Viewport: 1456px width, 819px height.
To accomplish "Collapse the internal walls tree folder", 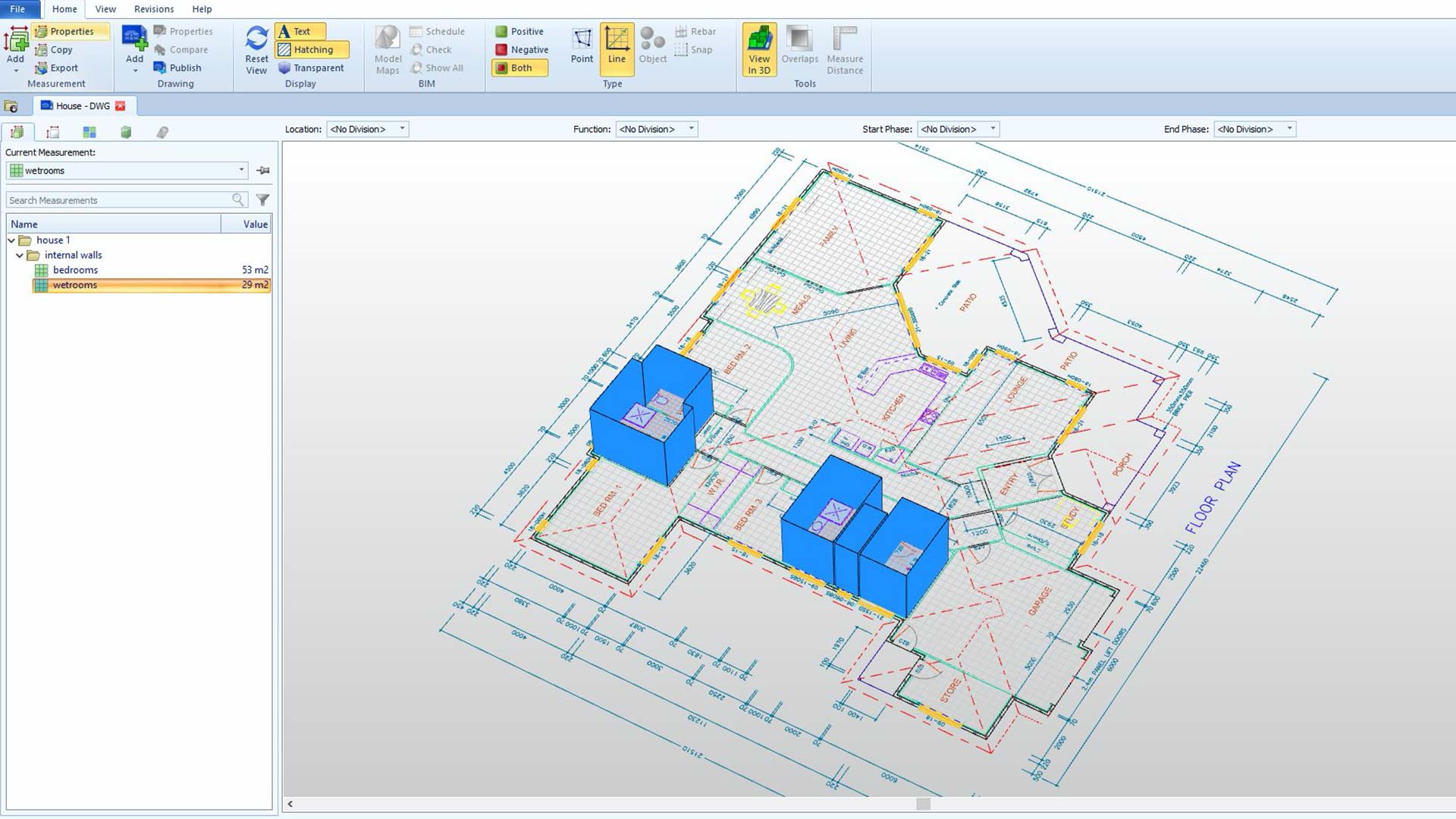I will (20, 255).
